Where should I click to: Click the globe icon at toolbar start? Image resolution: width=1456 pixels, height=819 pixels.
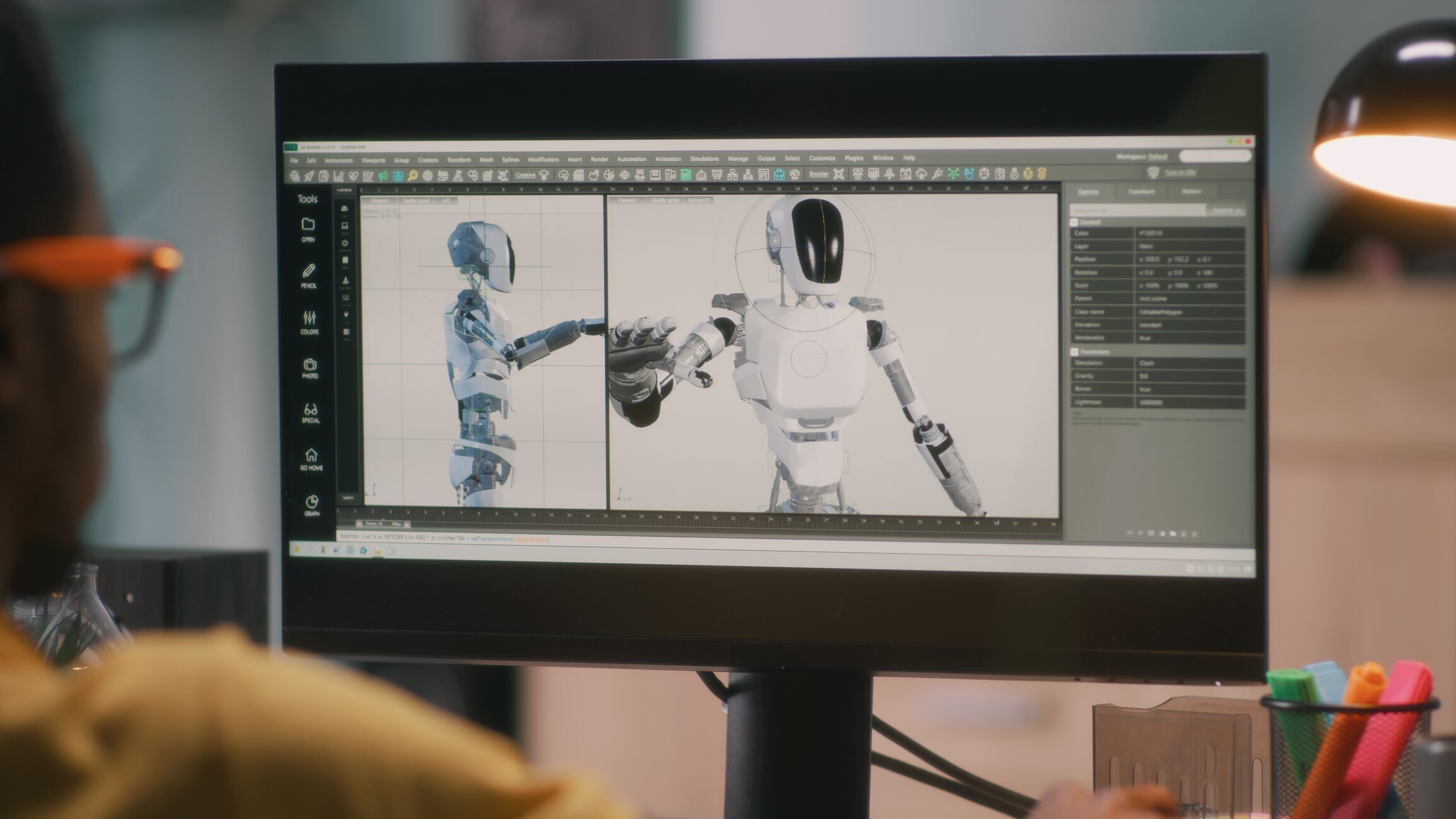[x=294, y=176]
